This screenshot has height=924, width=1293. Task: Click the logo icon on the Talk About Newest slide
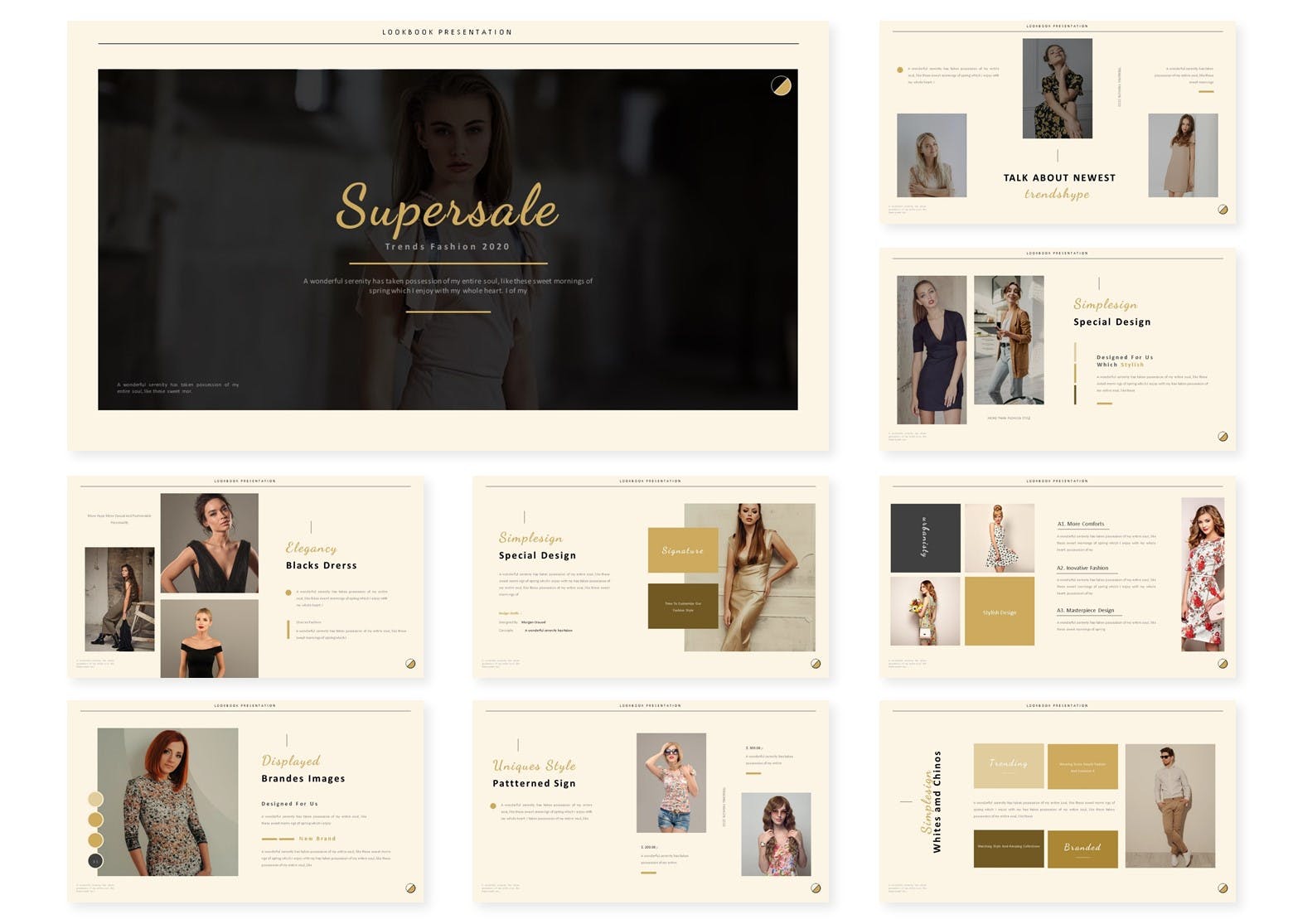tap(1223, 210)
